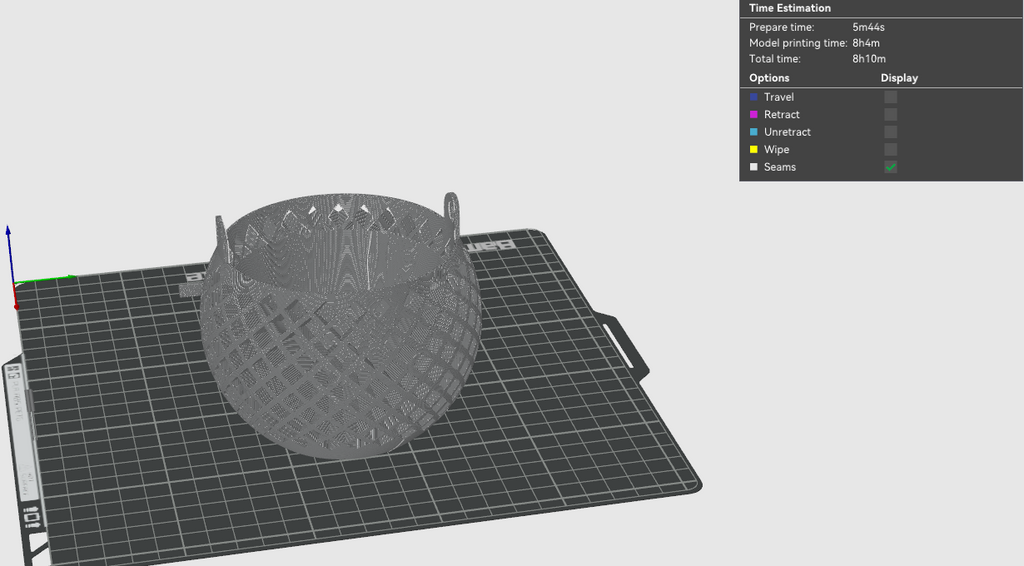Click the Total time value 8h10m
This screenshot has width=1024, height=566.
869,59
